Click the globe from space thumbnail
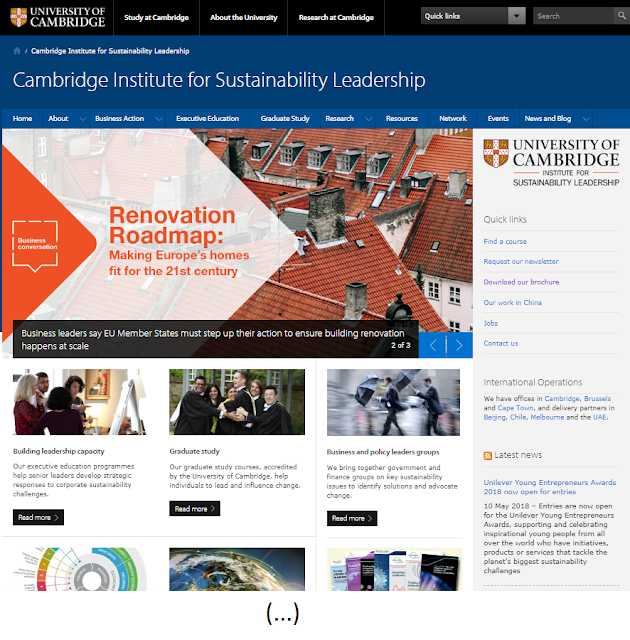Viewport: 630px width, 640px height. pyautogui.click(x=237, y=569)
